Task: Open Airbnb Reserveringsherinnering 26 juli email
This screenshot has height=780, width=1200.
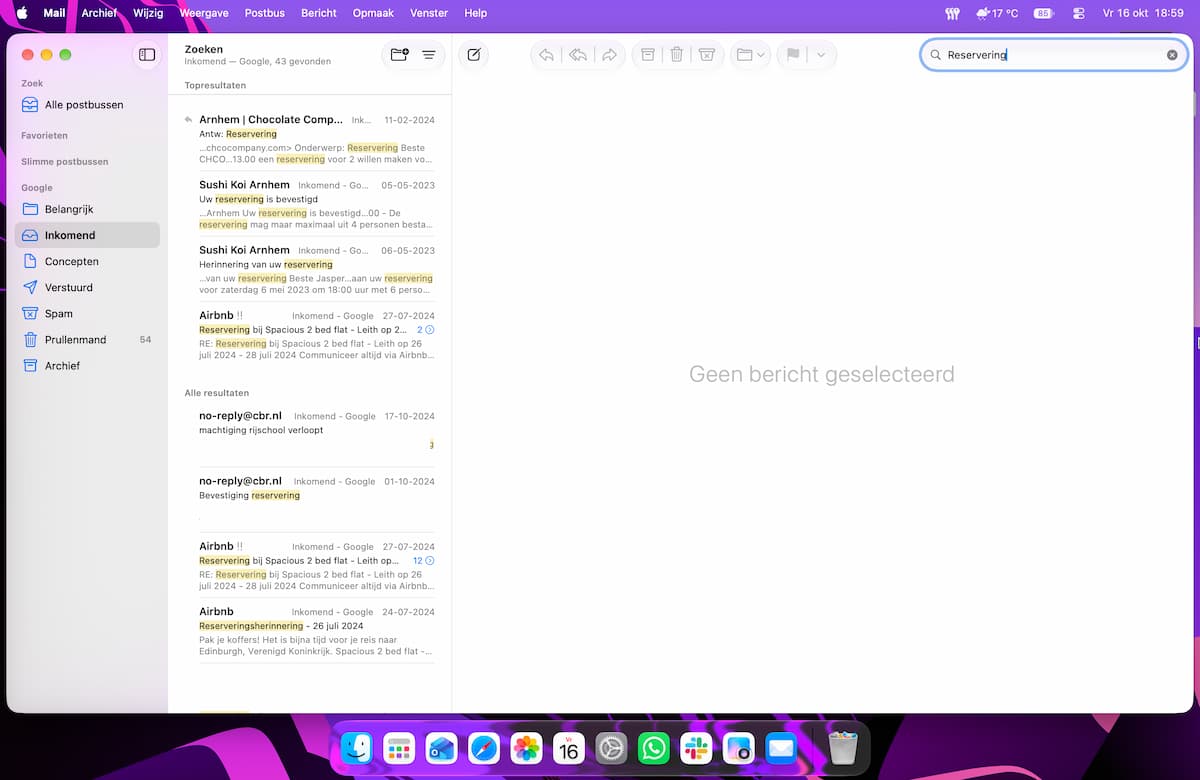Action: (310, 631)
